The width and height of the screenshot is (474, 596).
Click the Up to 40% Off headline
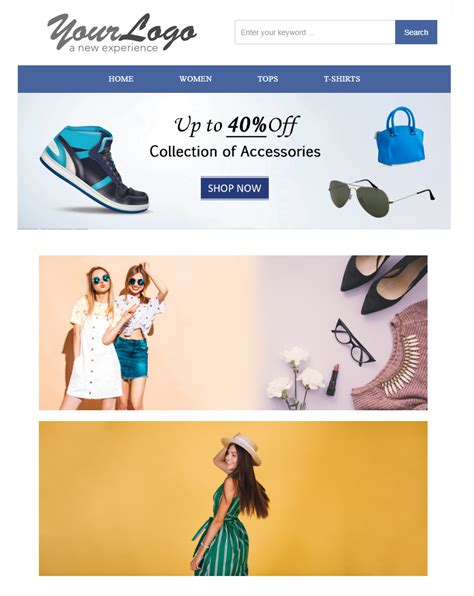[236, 125]
